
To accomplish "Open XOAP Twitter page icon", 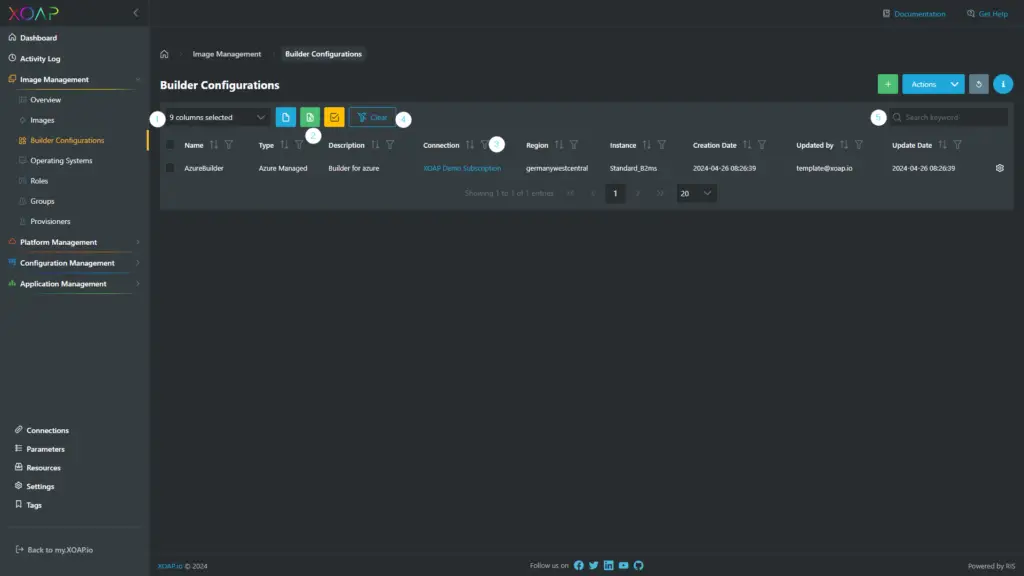I will pos(594,566).
